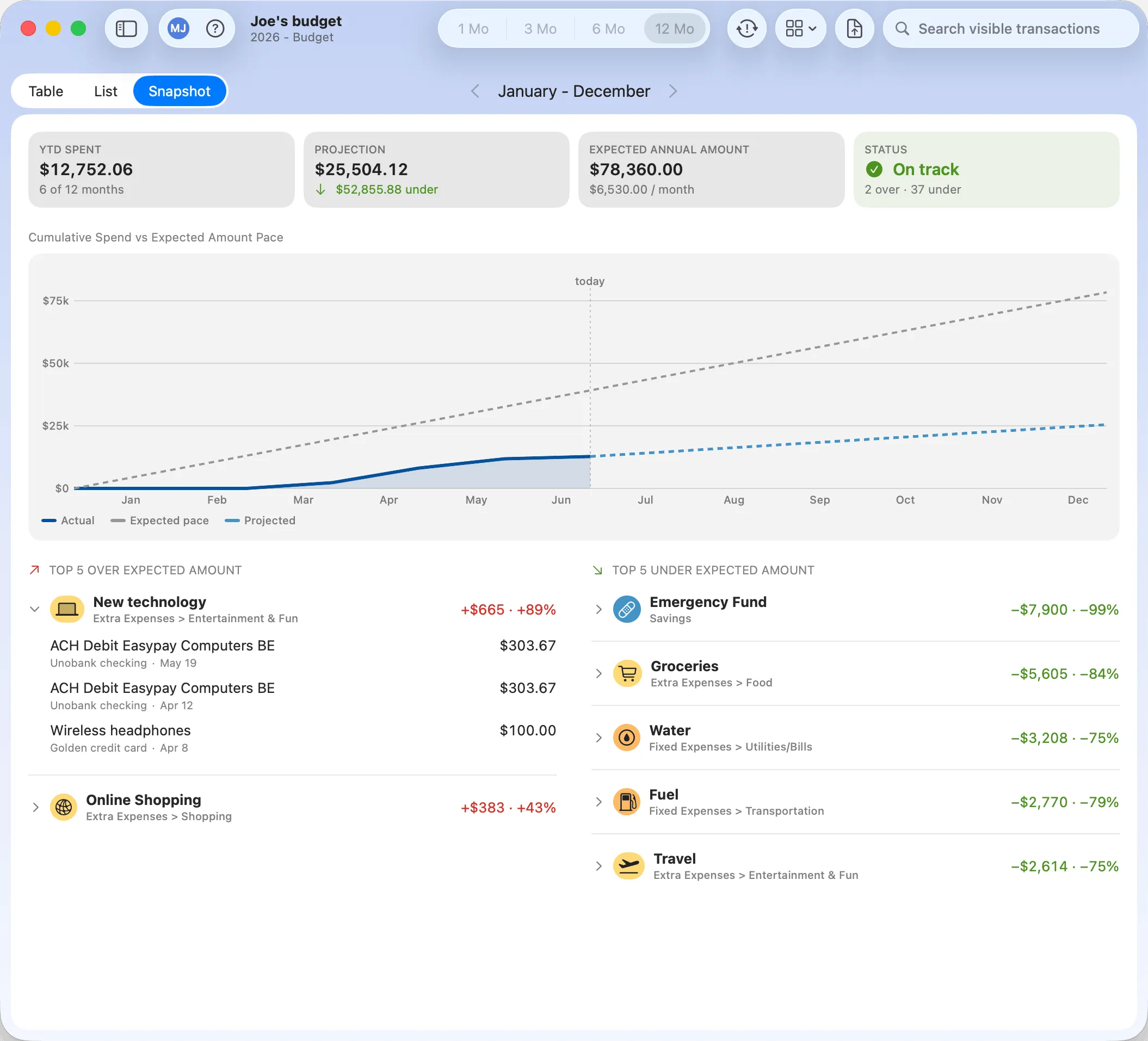
Task: Click the search magnifier icon
Action: coord(902,28)
